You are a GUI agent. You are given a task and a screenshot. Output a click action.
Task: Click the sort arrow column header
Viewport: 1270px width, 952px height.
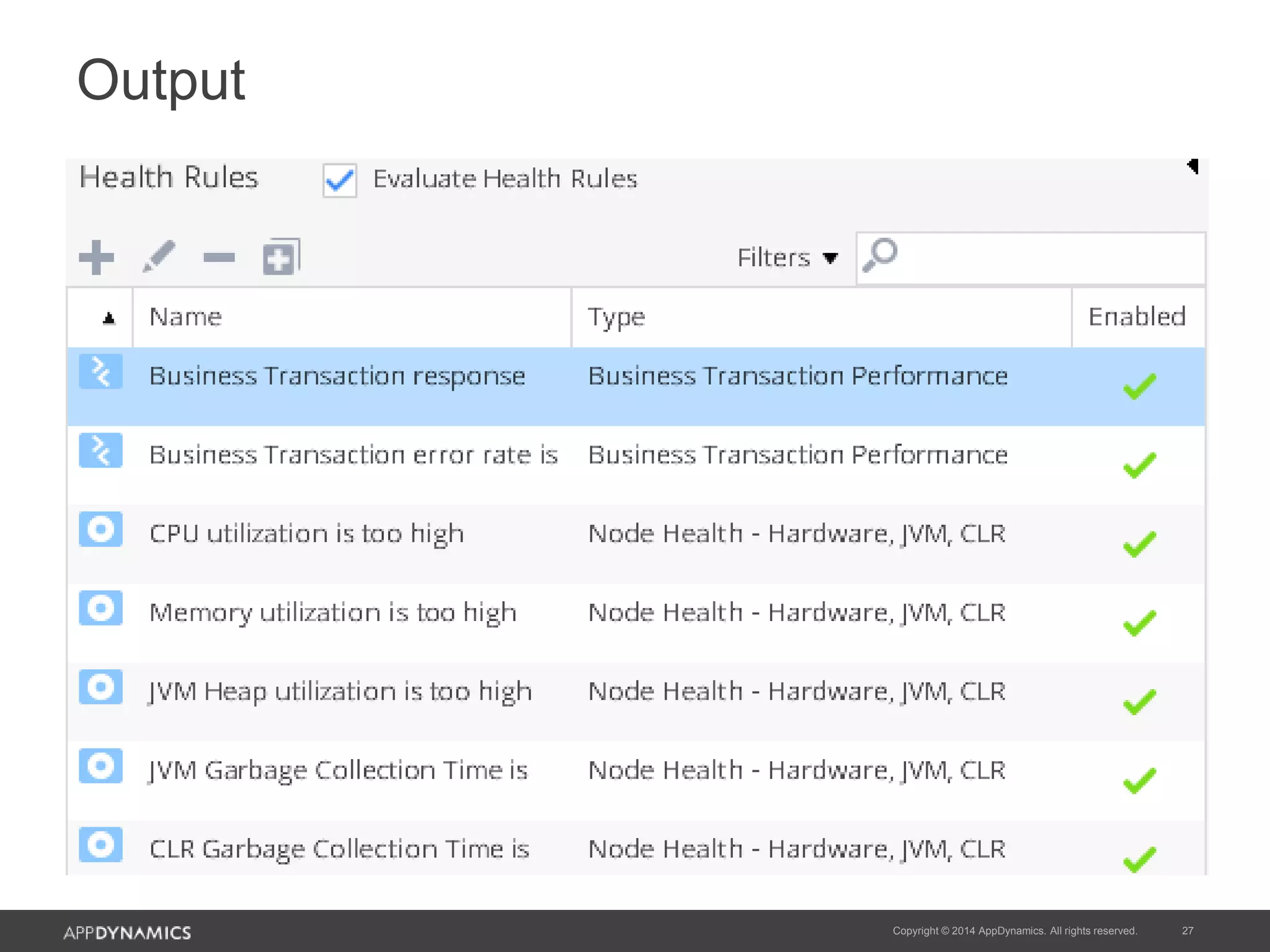coord(109,318)
